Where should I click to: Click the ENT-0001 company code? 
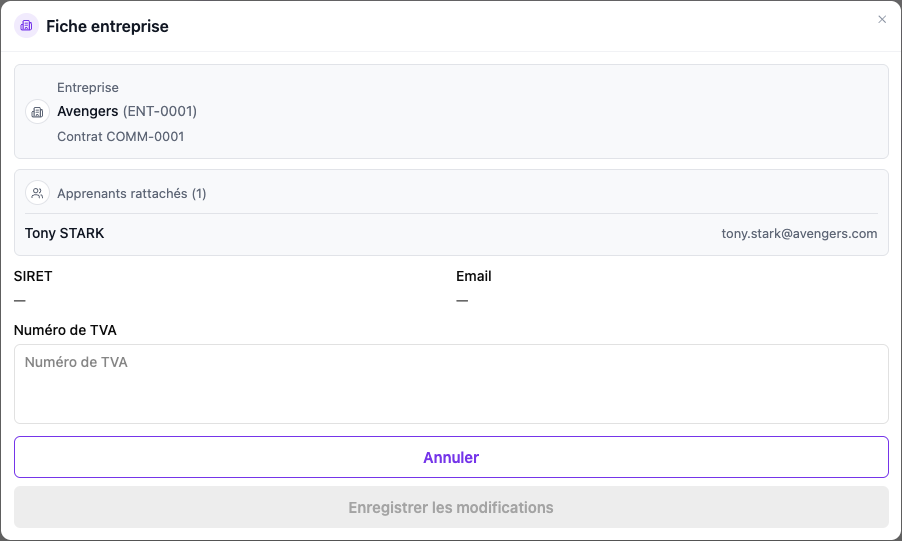click(160, 111)
